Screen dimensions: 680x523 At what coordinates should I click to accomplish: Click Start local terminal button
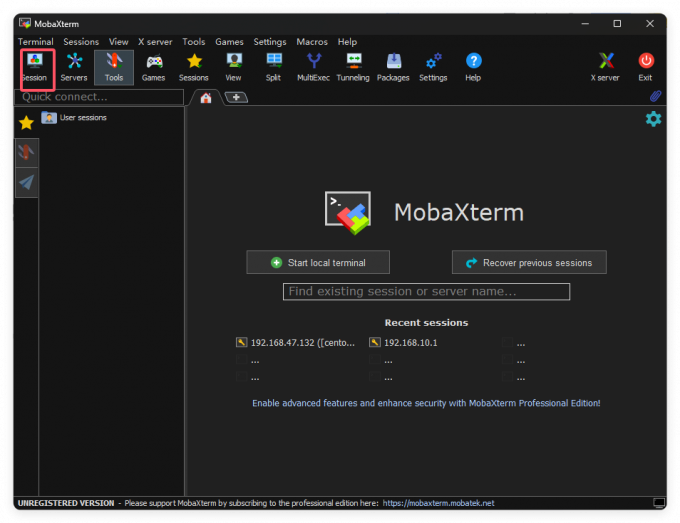click(x=318, y=262)
